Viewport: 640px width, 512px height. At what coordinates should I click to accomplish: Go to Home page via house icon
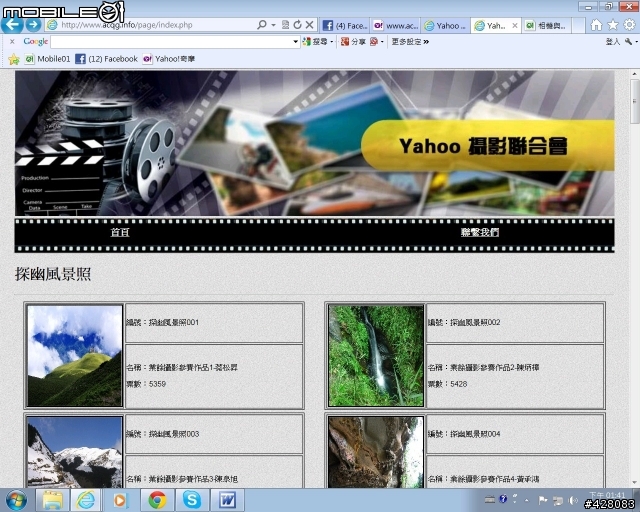(x=596, y=25)
